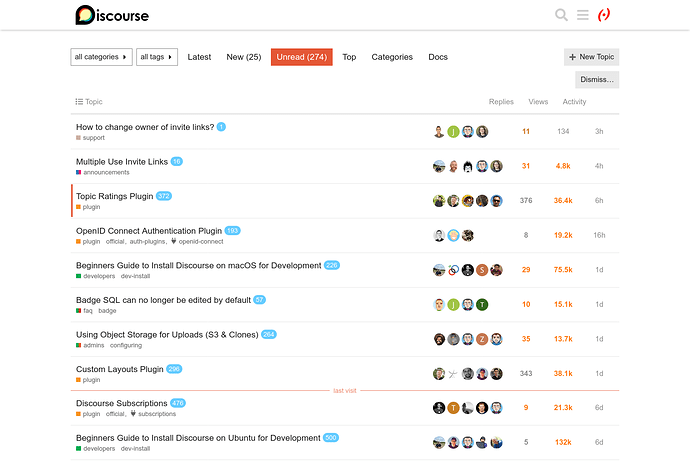Open the hamburger menu icon

(583, 15)
